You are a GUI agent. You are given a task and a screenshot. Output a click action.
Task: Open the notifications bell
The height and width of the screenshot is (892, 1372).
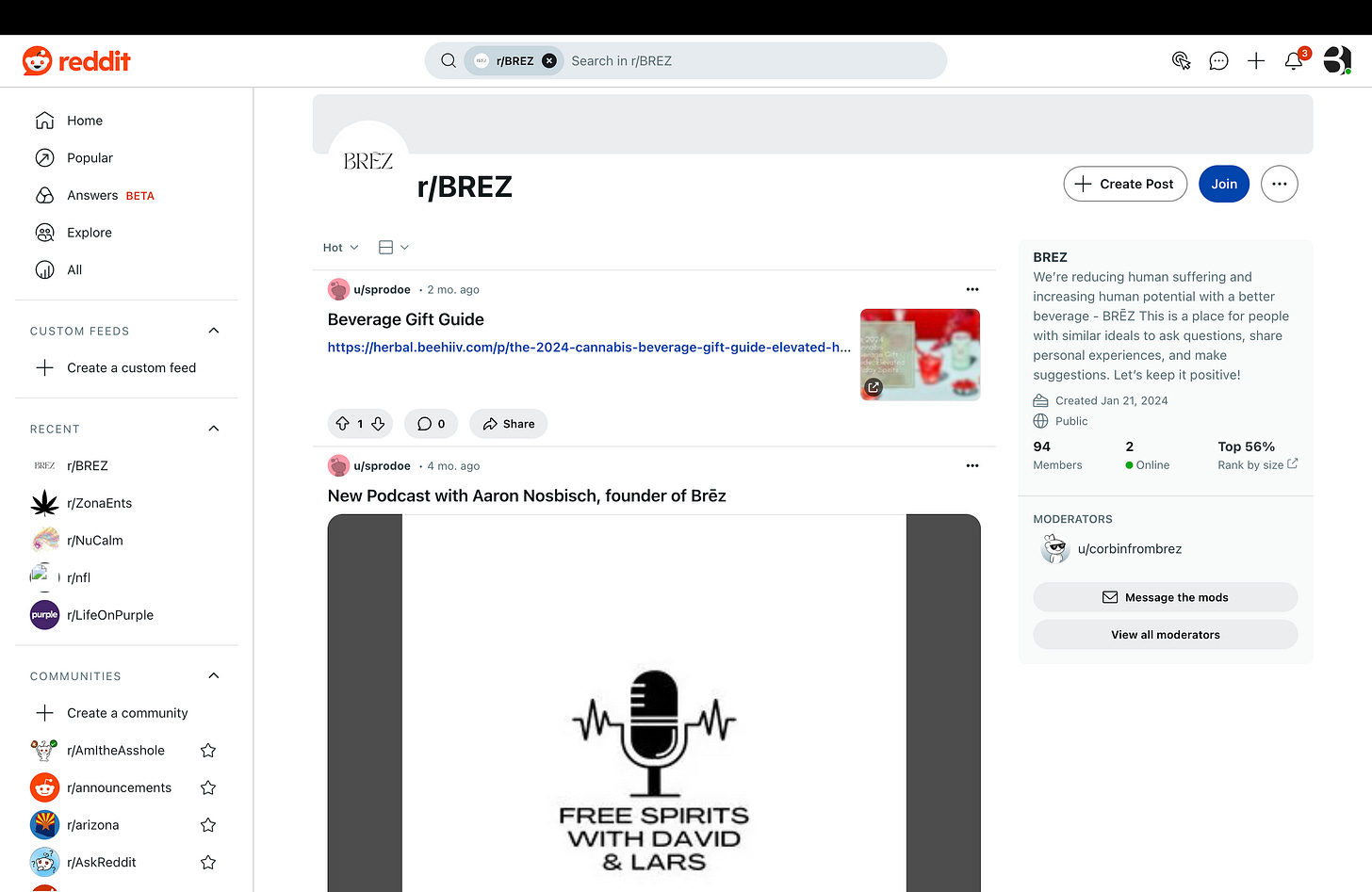[x=1295, y=61]
